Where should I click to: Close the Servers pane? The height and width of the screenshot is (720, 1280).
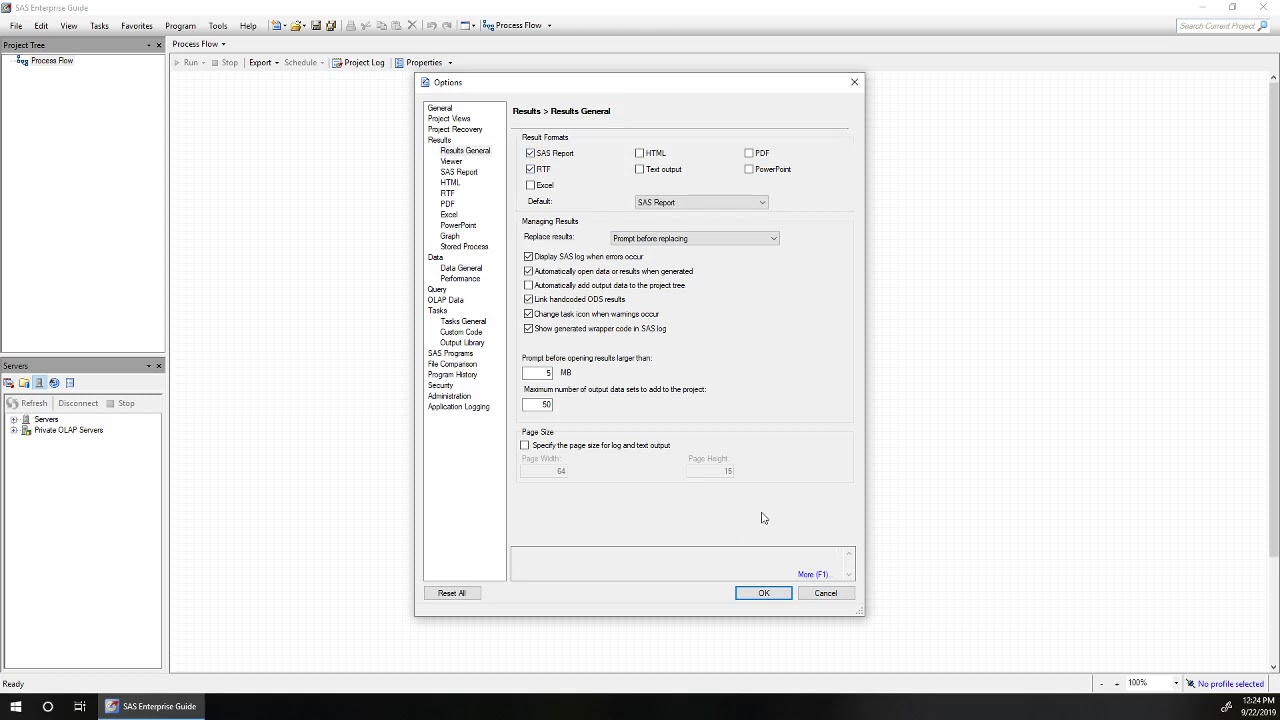[x=158, y=366]
